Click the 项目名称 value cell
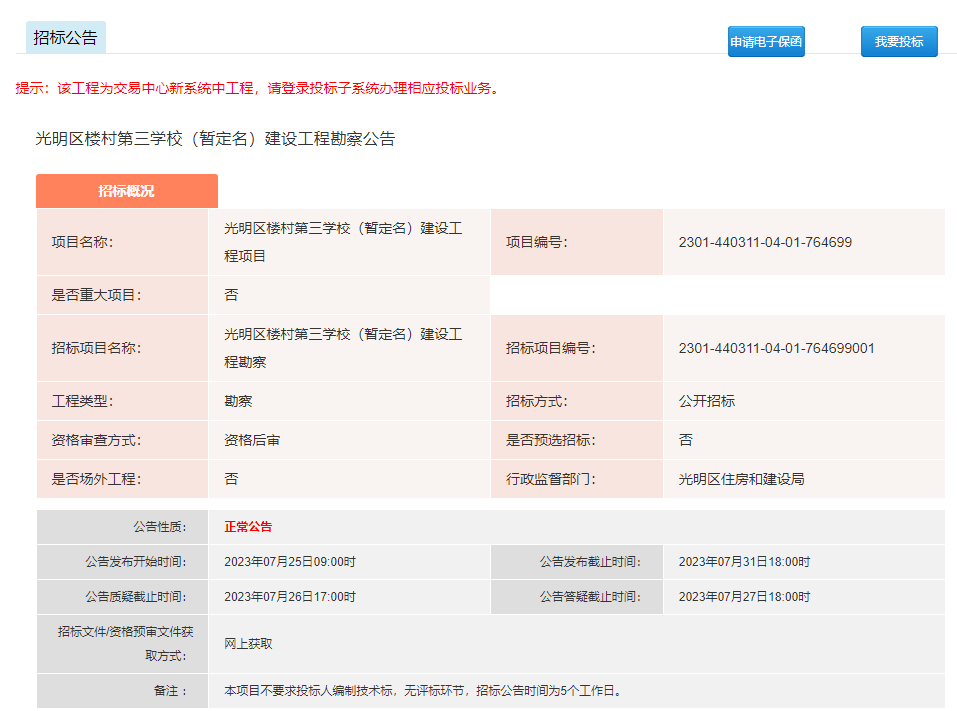Viewport: 957px width, 711px height. pyautogui.click(x=343, y=242)
